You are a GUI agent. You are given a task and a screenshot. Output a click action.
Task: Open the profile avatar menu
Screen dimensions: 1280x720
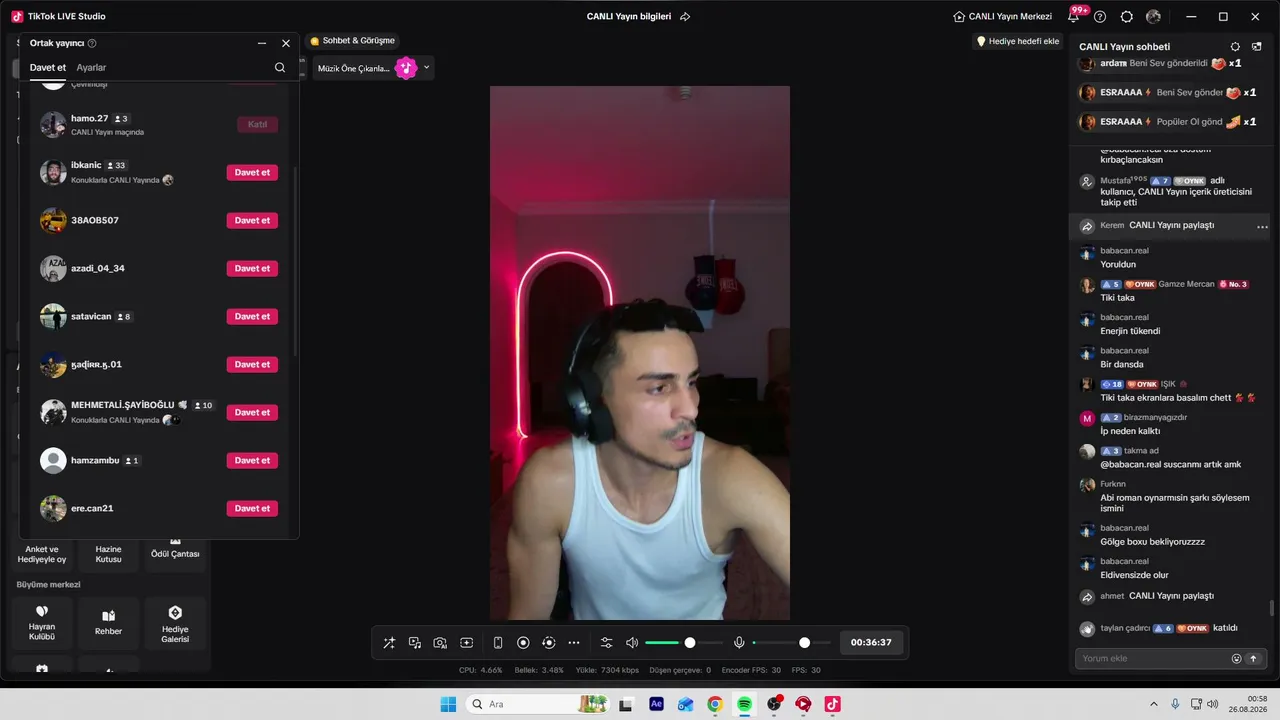pyautogui.click(x=1154, y=17)
